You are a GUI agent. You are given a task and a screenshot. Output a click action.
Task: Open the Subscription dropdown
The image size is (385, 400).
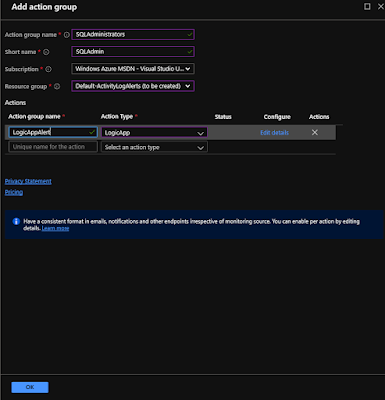pos(133,69)
